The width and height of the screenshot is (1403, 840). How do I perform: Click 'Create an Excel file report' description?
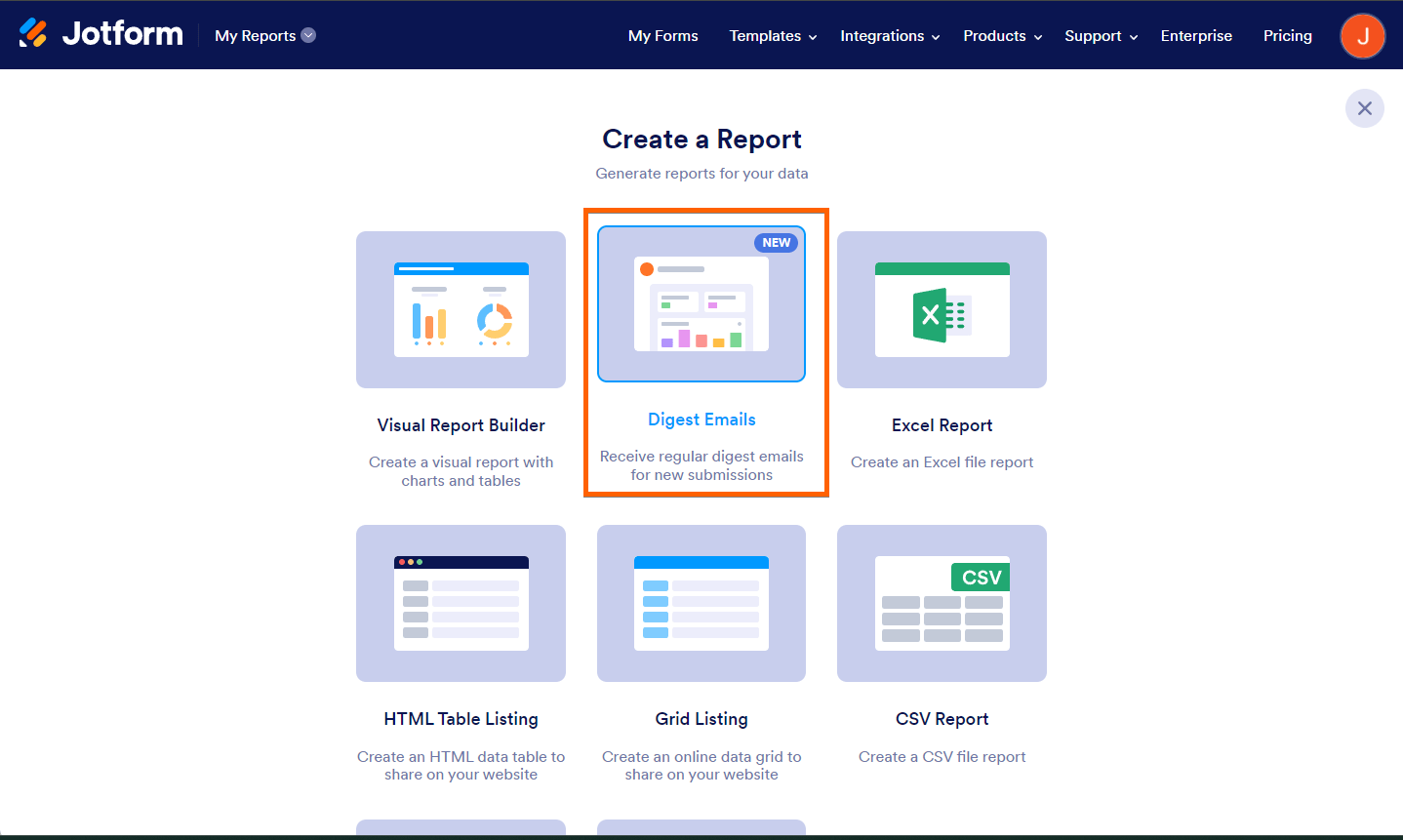(x=942, y=462)
